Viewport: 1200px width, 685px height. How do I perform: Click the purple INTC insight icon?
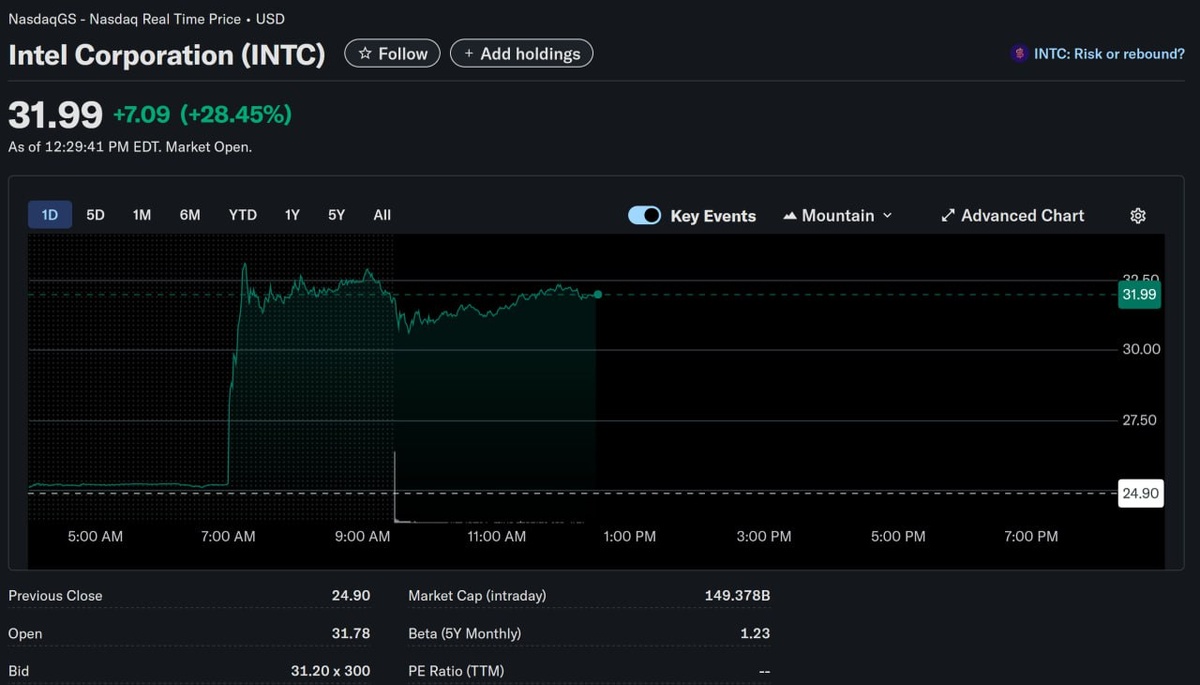coord(1019,54)
